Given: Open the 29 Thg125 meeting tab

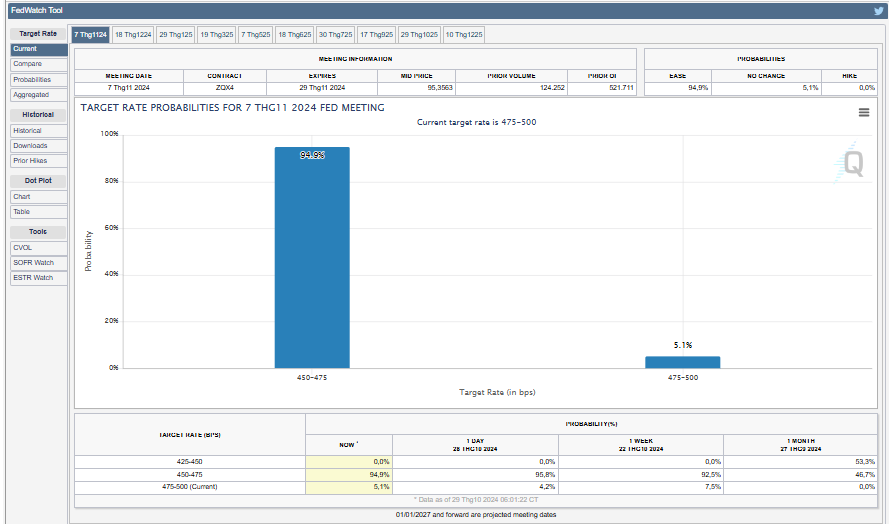Looking at the screenshot, I should [x=176, y=34].
